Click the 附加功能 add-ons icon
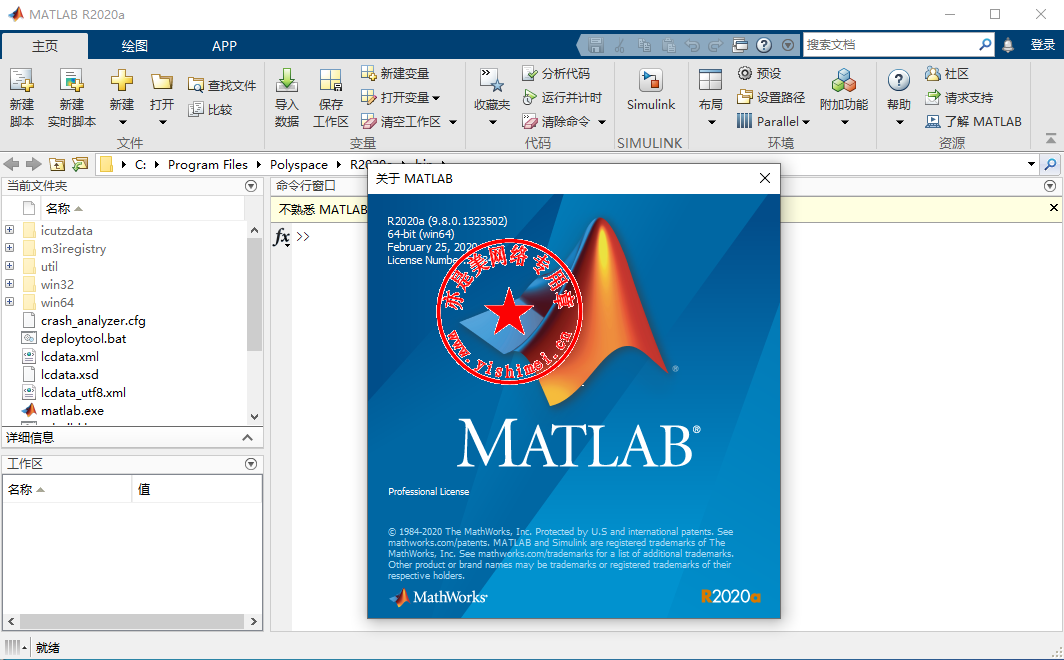 [843, 81]
